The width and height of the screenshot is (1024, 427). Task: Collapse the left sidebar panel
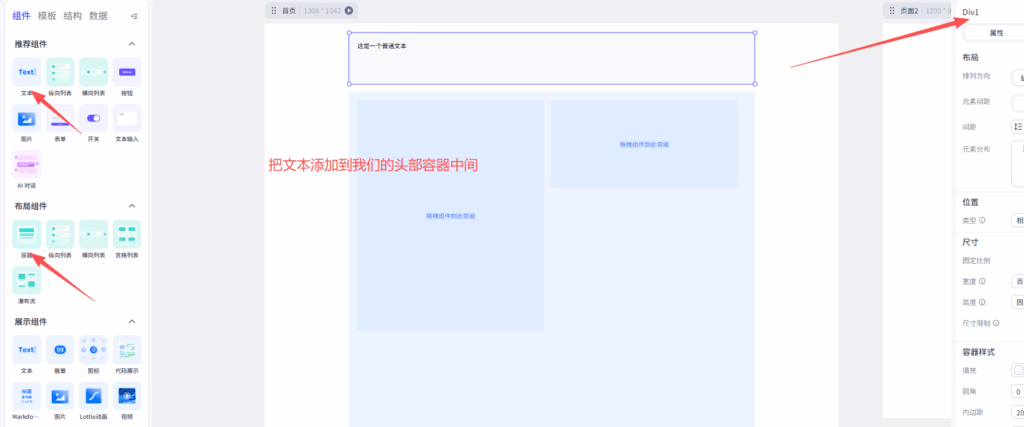pyautogui.click(x=135, y=17)
